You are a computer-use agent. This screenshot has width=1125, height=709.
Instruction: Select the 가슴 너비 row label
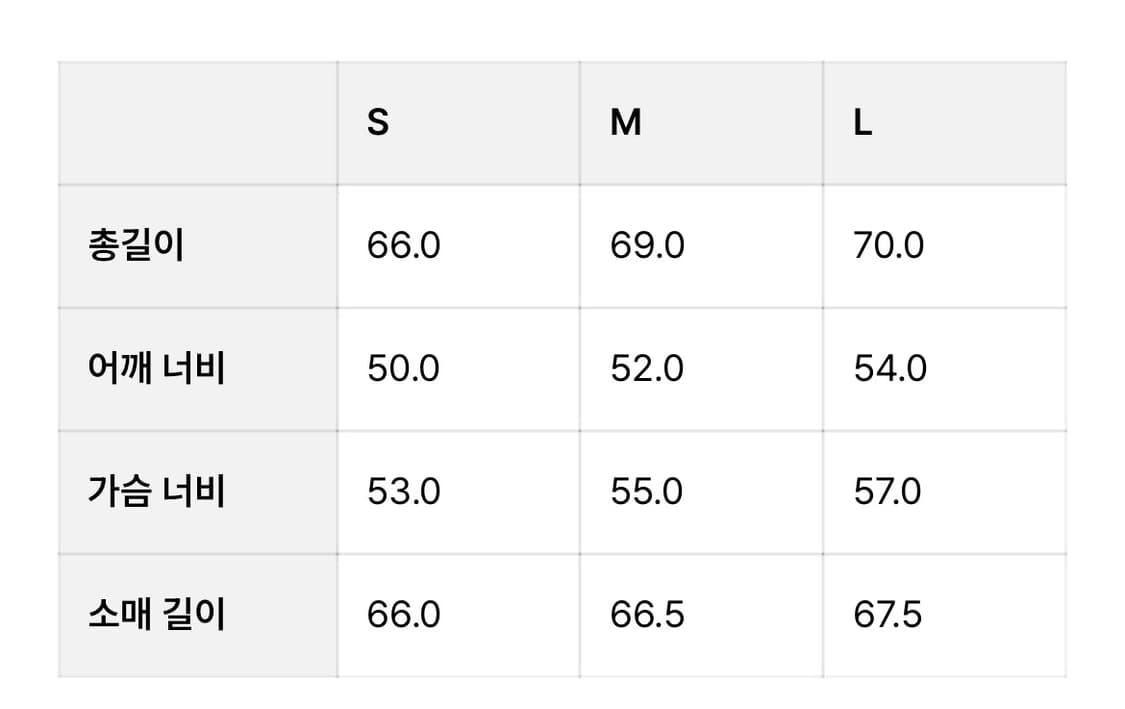click(x=156, y=492)
